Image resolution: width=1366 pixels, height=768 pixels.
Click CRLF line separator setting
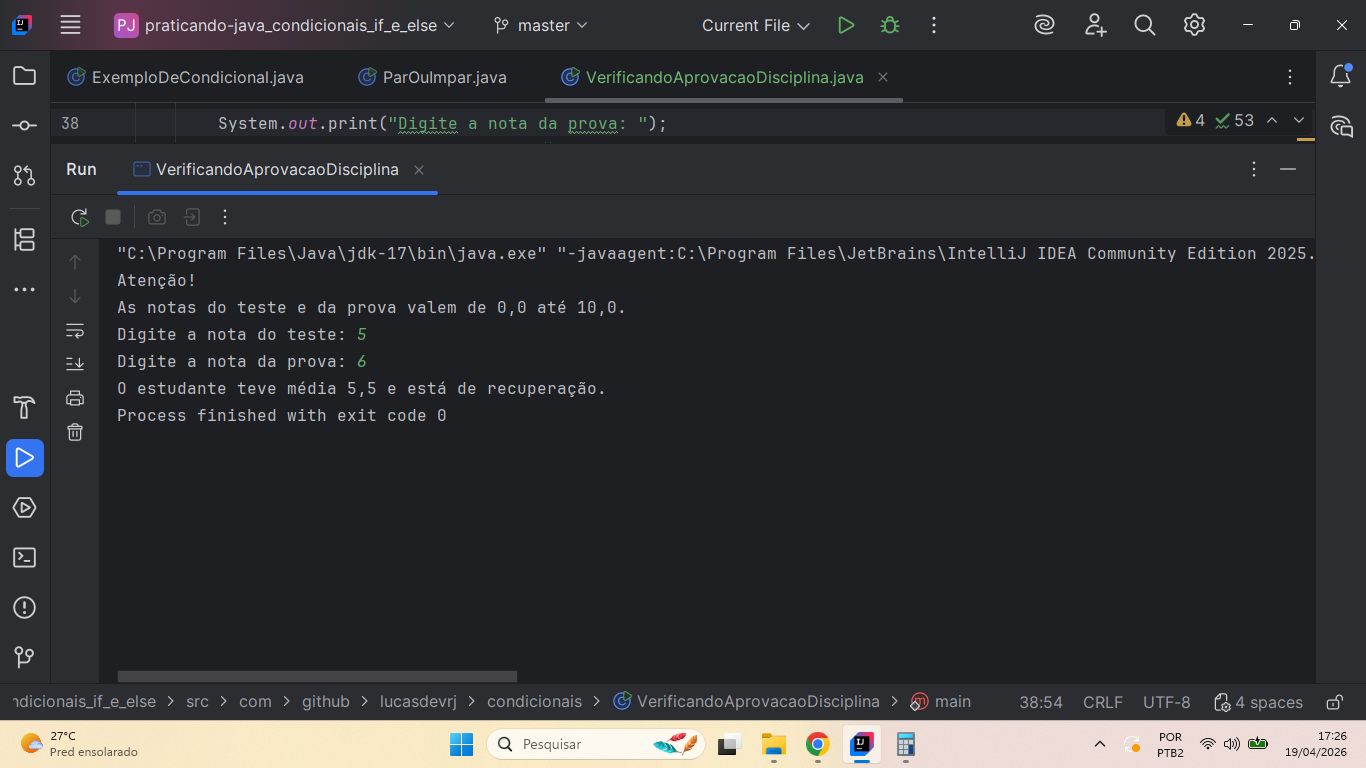click(1102, 702)
